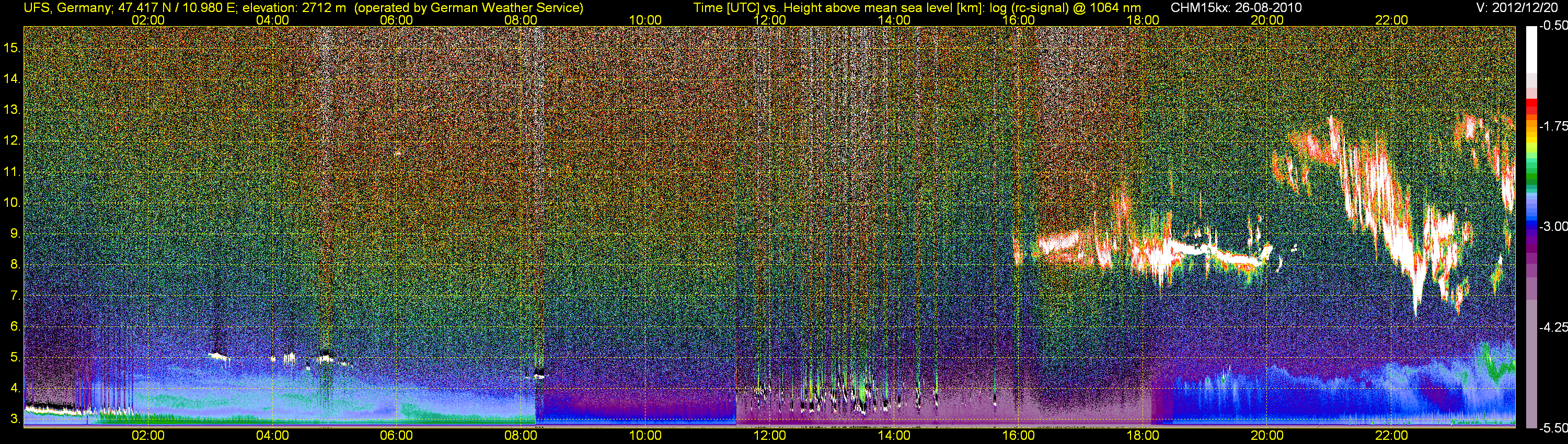Click 16:00 on the top time axis
This screenshot has height=444, width=1568.
(x=1018, y=20)
